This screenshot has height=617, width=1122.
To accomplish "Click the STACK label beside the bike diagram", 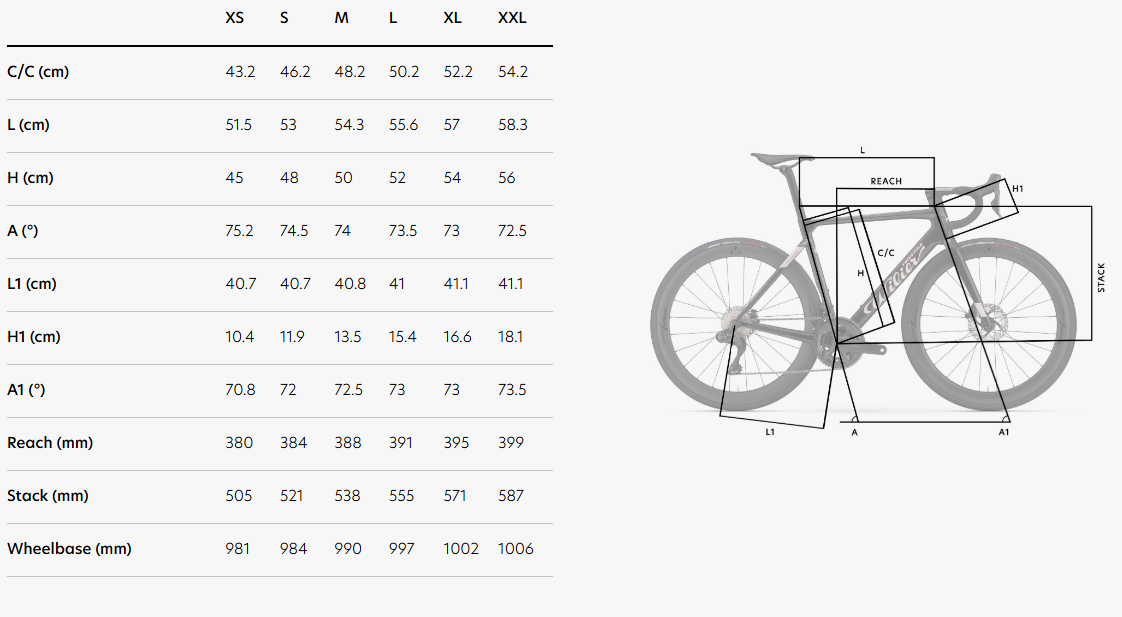I will tap(1102, 277).
